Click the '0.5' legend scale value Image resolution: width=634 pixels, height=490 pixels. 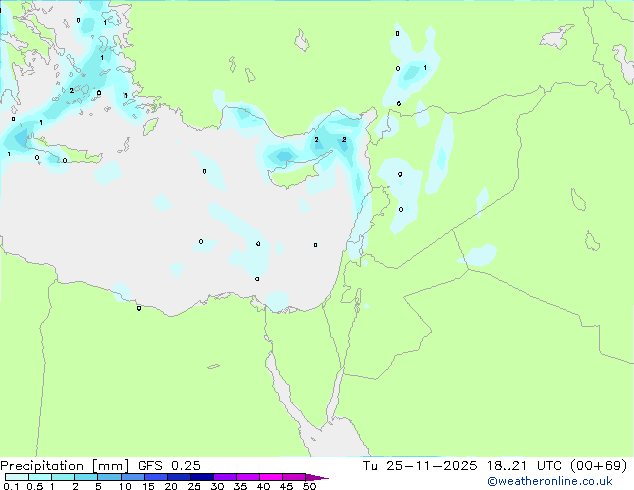pyautogui.click(x=35, y=486)
